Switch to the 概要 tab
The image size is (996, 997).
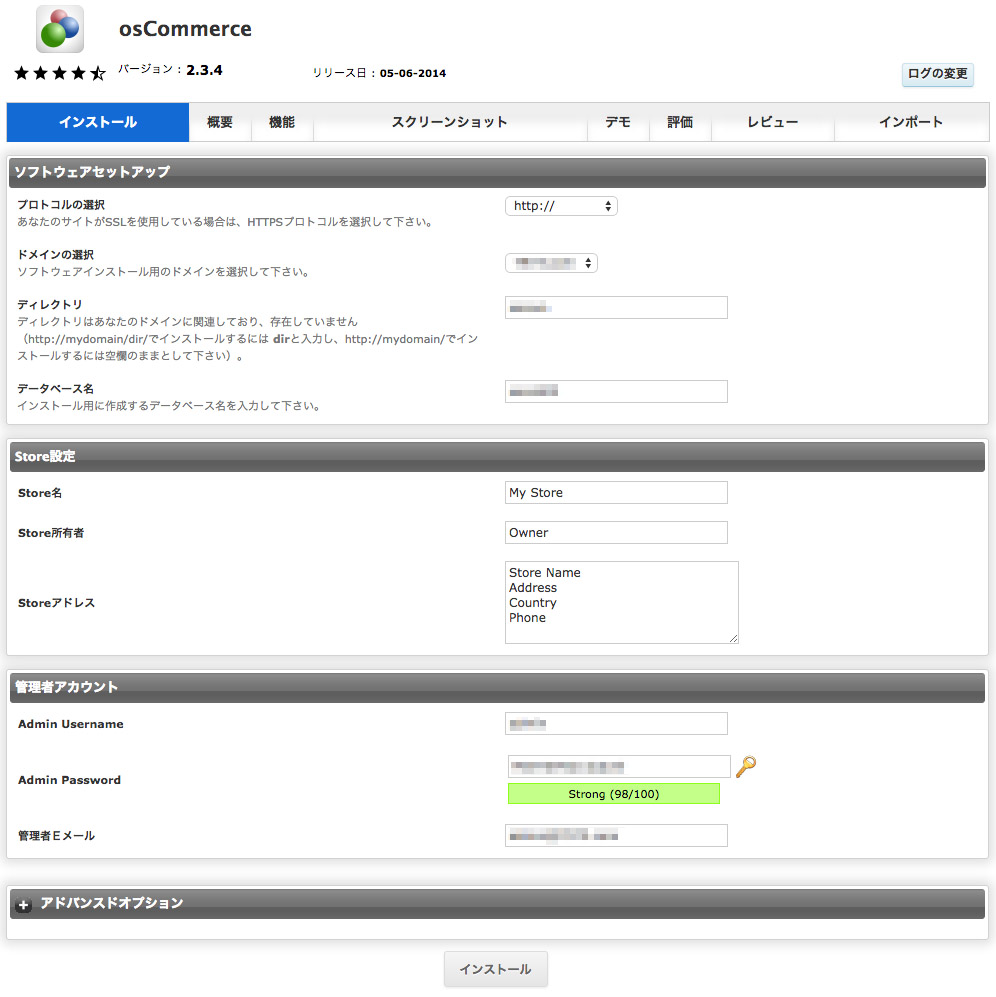coord(220,122)
